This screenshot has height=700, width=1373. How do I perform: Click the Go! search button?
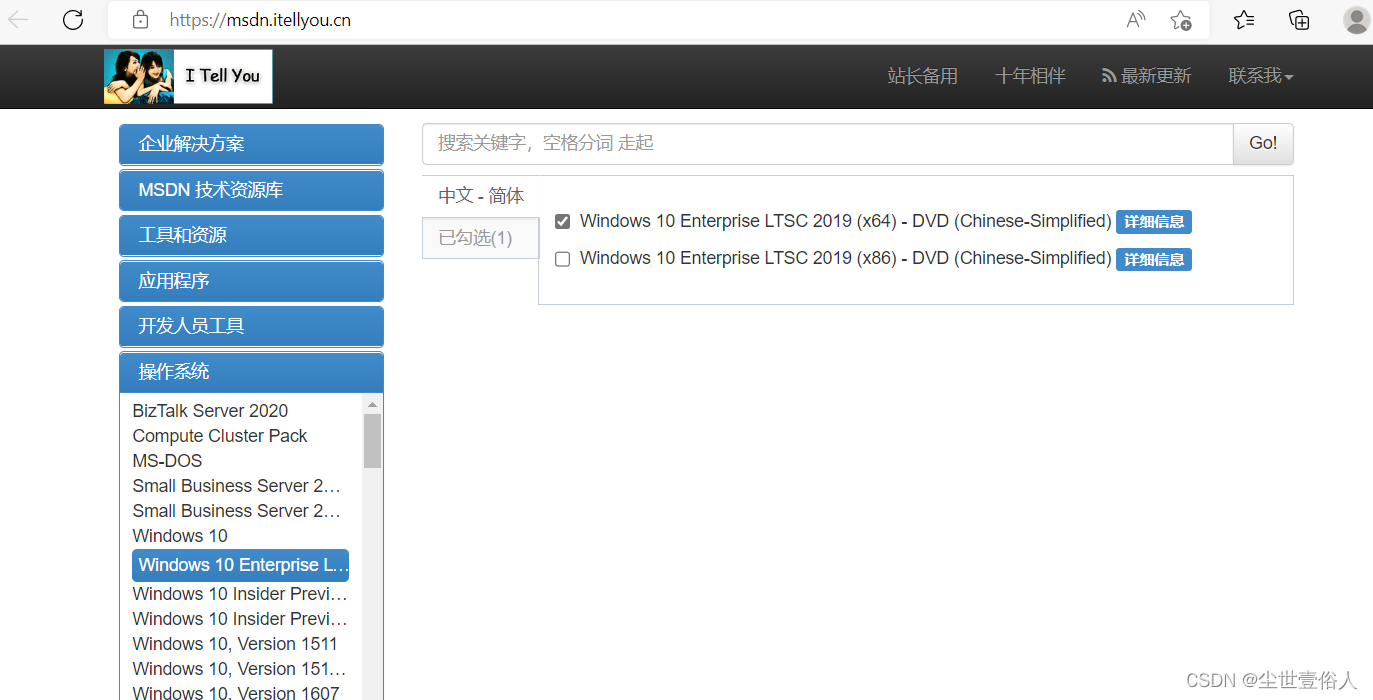pos(1263,144)
